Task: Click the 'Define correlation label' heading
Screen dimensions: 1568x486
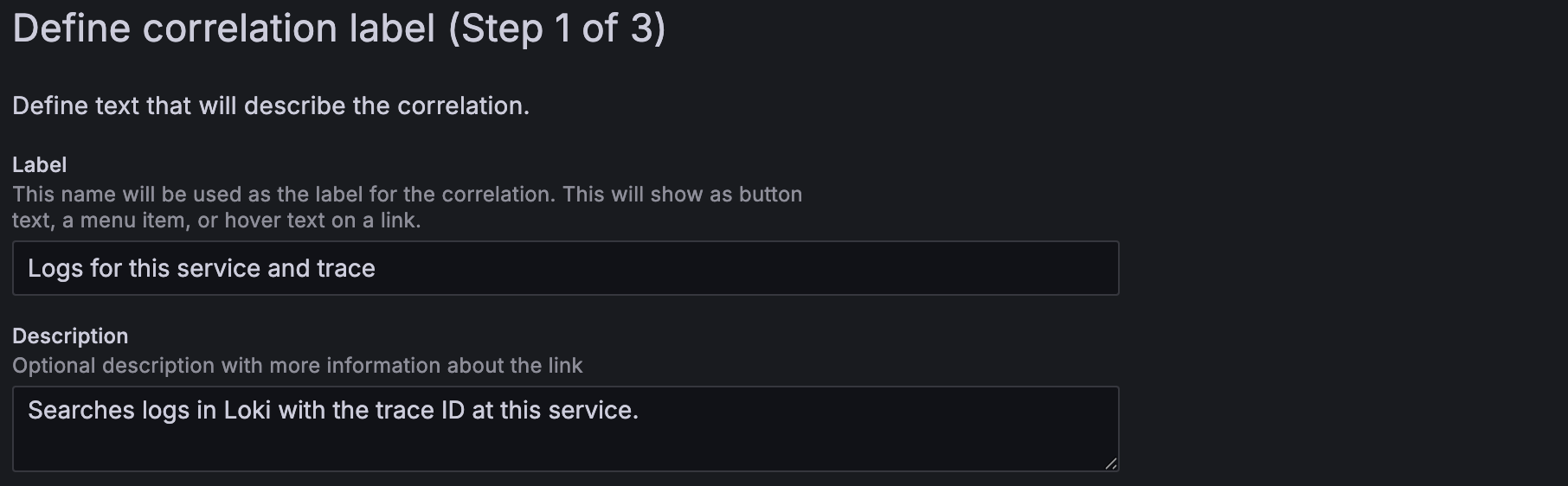Action: pos(223,29)
